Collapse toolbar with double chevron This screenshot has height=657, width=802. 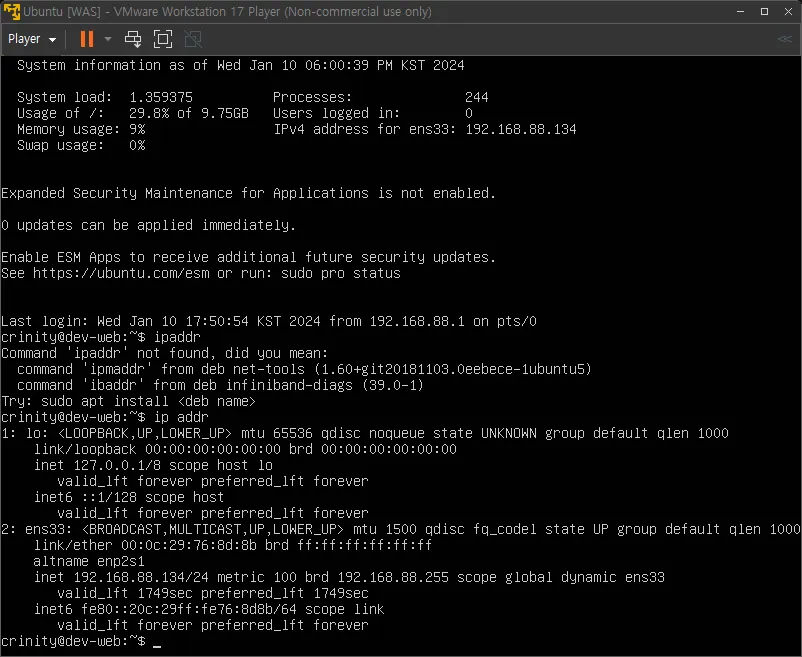pos(784,39)
